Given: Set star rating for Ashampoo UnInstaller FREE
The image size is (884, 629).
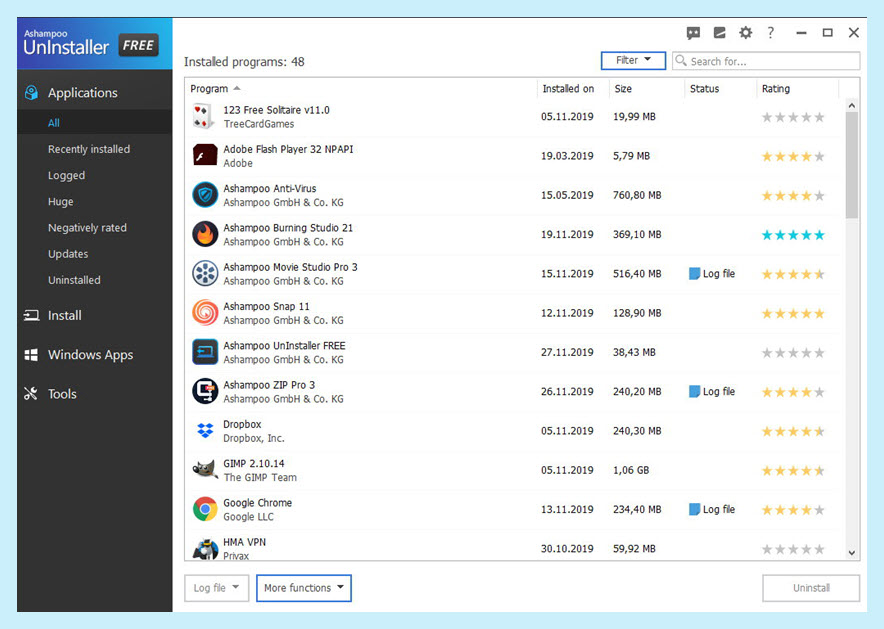Looking at the screenshot, I should 793,353.
